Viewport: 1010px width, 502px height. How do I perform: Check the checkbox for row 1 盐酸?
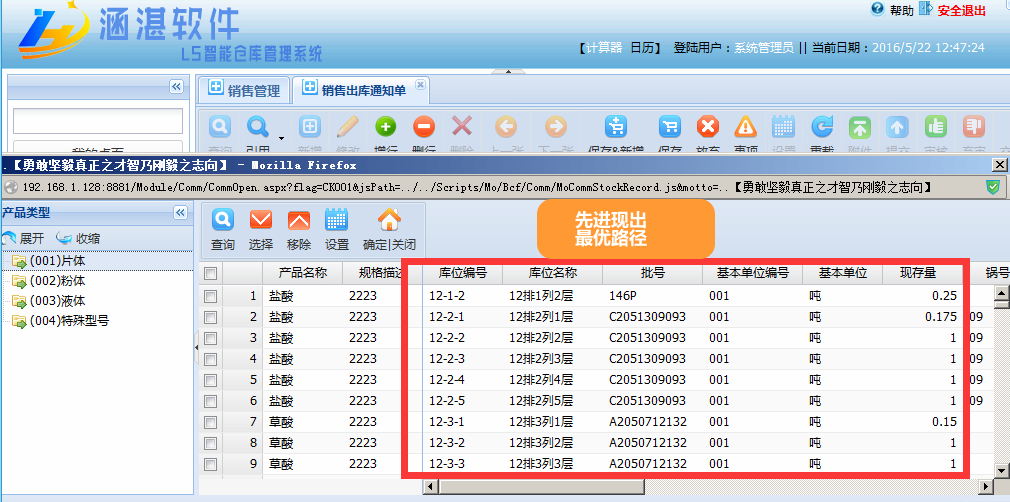click(x=210, y=296)
